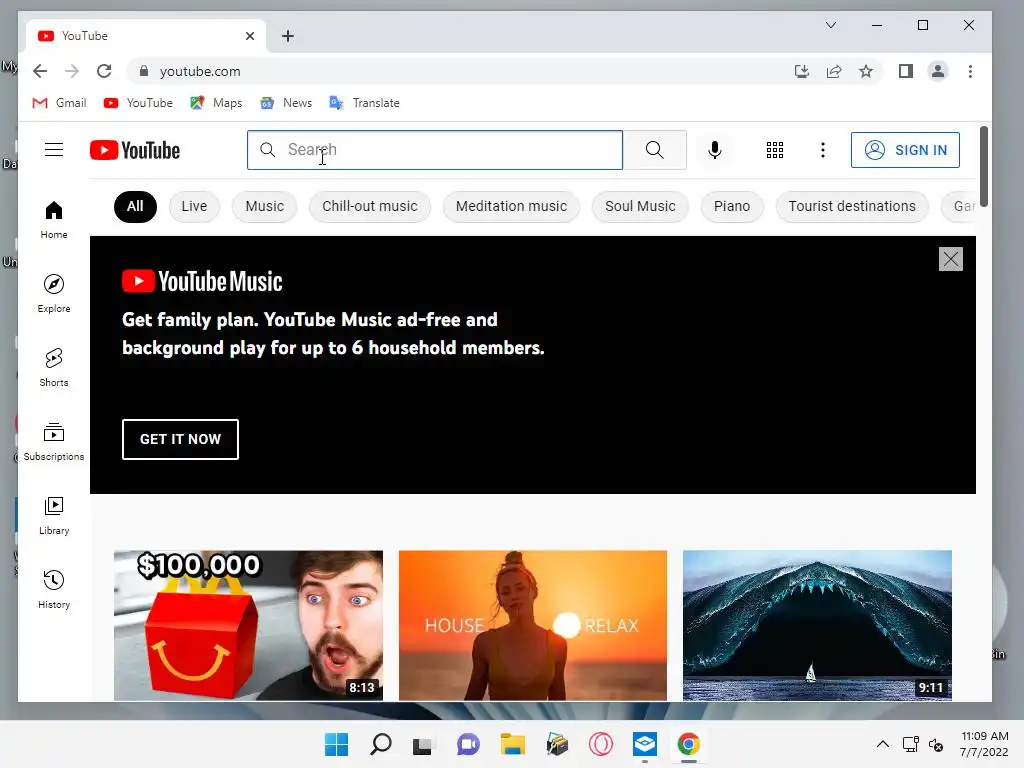Open the $100,000 Happy Meal video thumbnail

[248, 626]
